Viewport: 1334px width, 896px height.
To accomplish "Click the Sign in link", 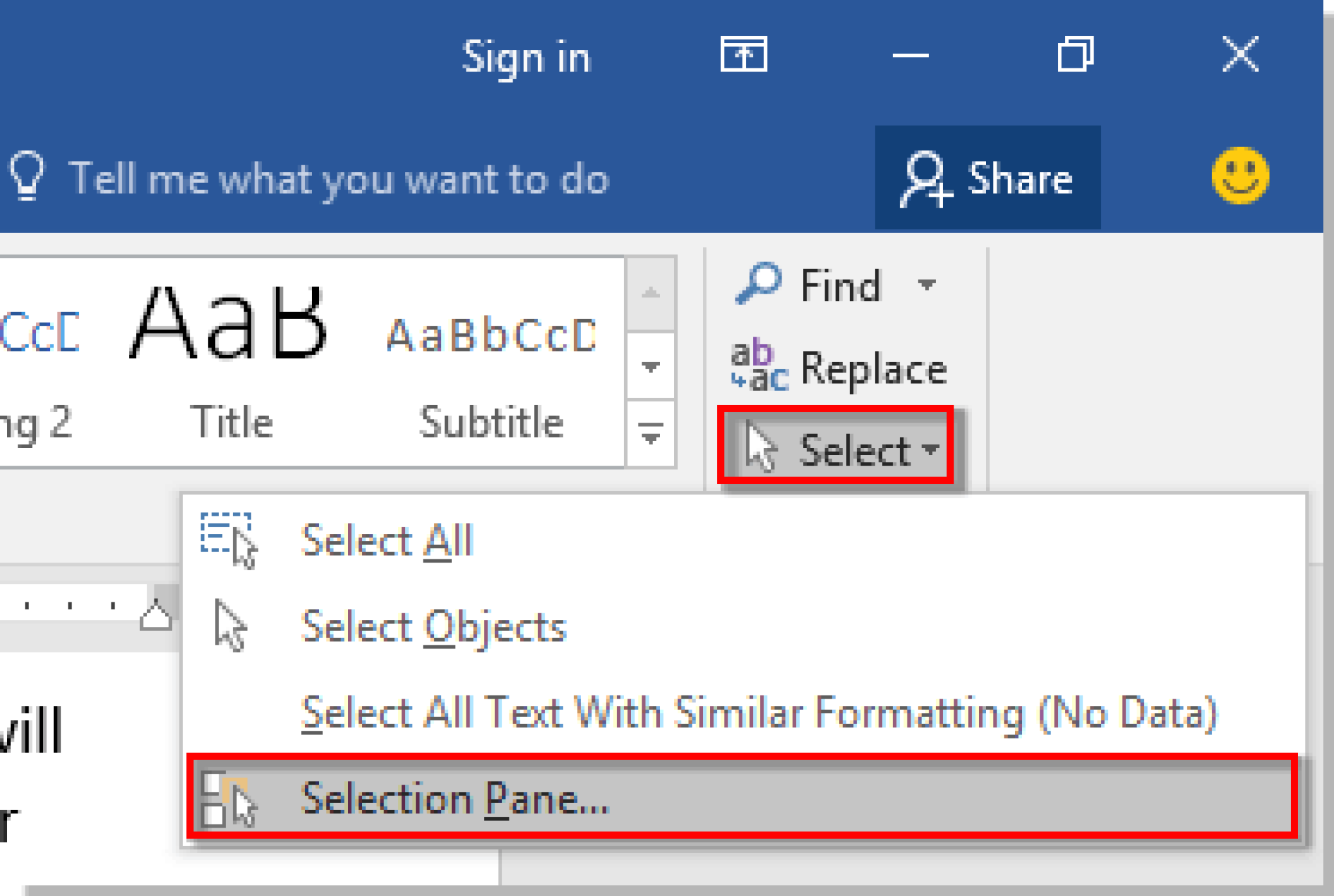I will 525,55.
